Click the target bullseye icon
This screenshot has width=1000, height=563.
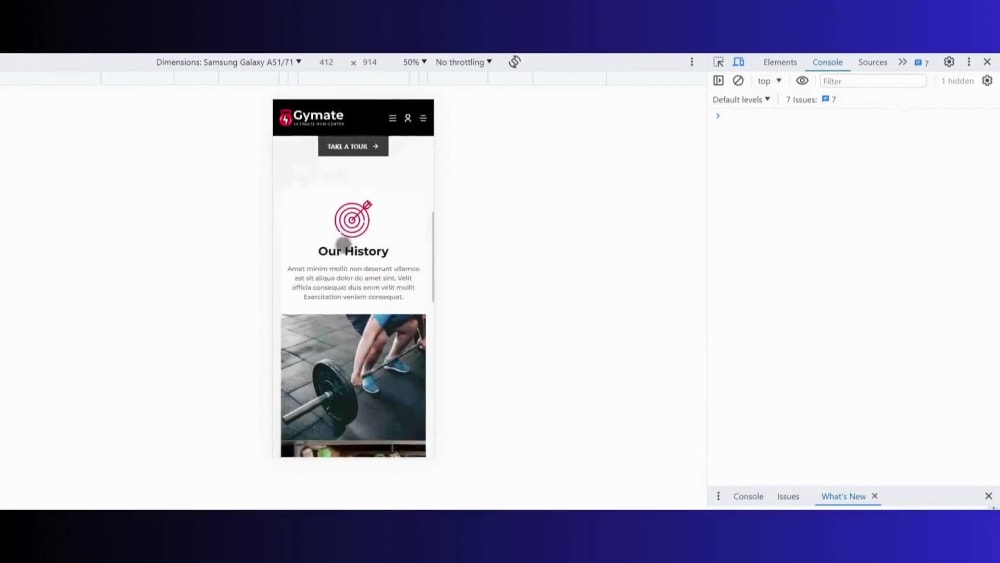pos(353,219)
